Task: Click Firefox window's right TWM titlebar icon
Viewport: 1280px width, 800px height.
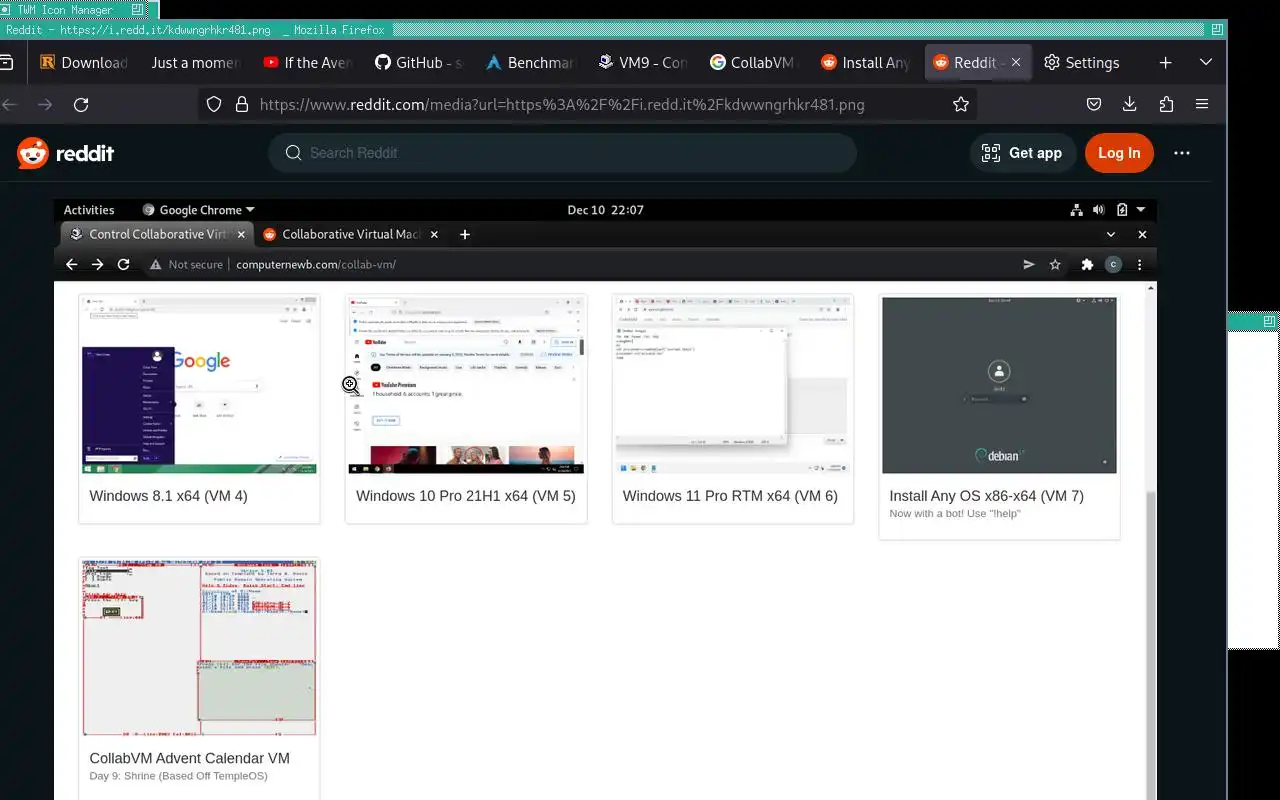Action: [x=1215, y=30]
